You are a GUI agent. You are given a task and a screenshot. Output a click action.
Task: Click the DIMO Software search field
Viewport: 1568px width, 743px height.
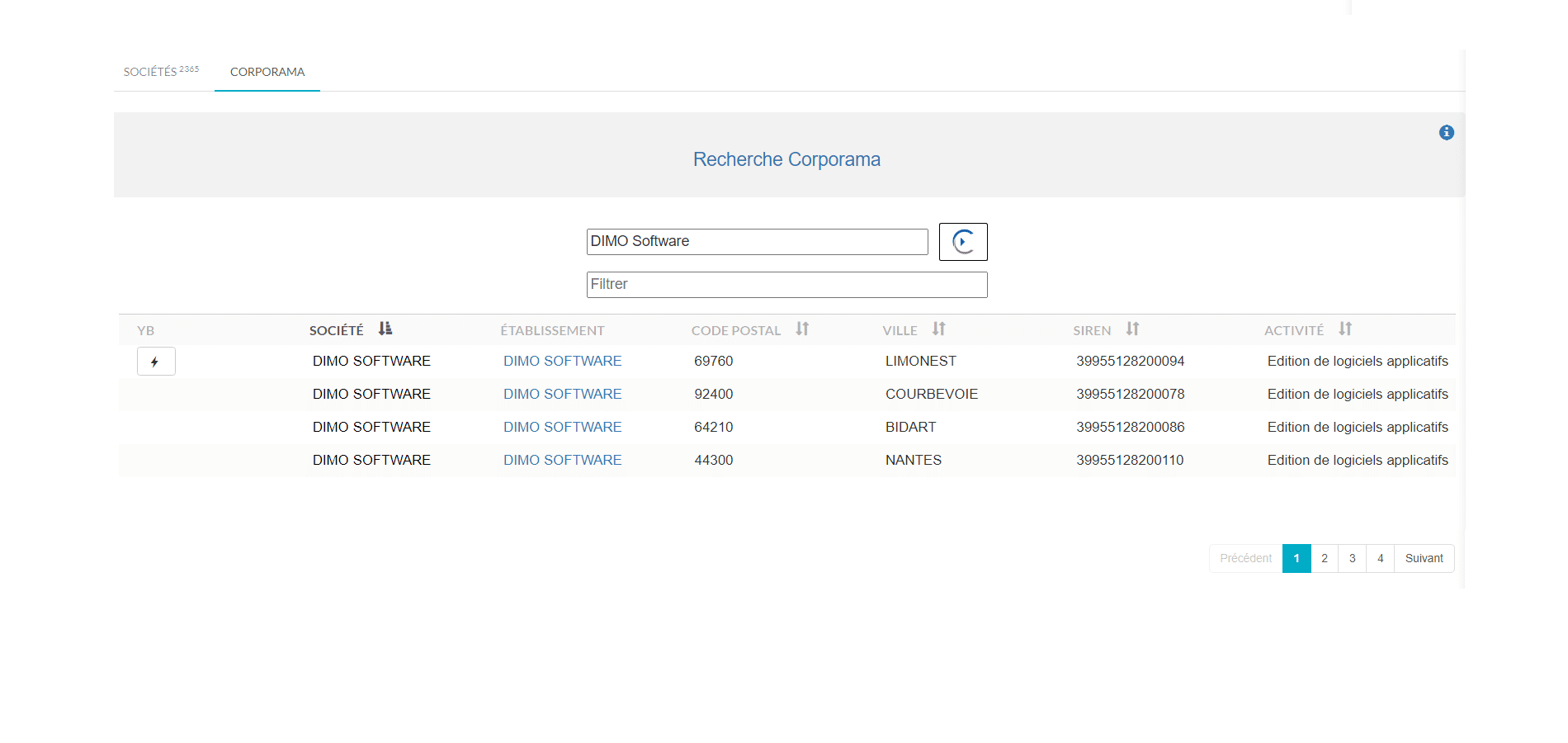click(x=757, y=242)
